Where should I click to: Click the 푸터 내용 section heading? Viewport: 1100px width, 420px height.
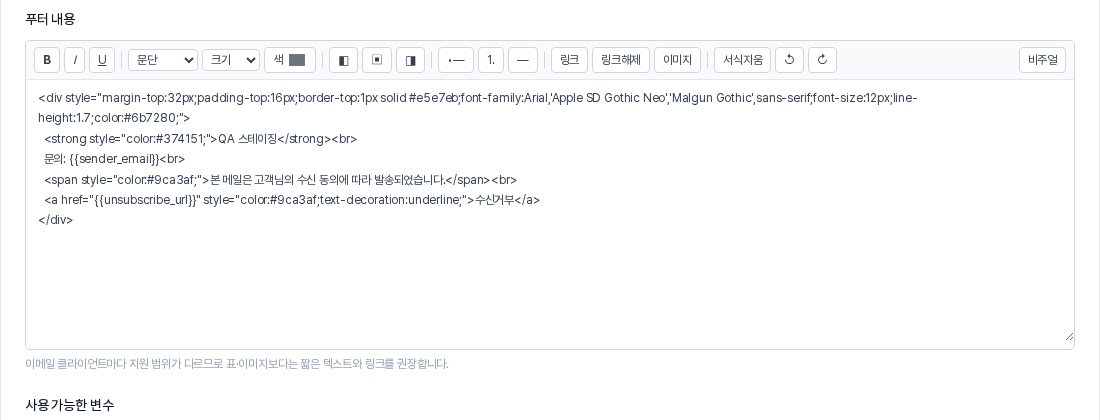pyautogui.click(x=51, y=20)
